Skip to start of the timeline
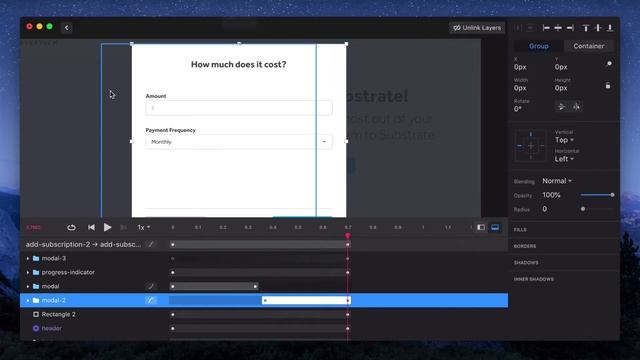 [91, 227]
